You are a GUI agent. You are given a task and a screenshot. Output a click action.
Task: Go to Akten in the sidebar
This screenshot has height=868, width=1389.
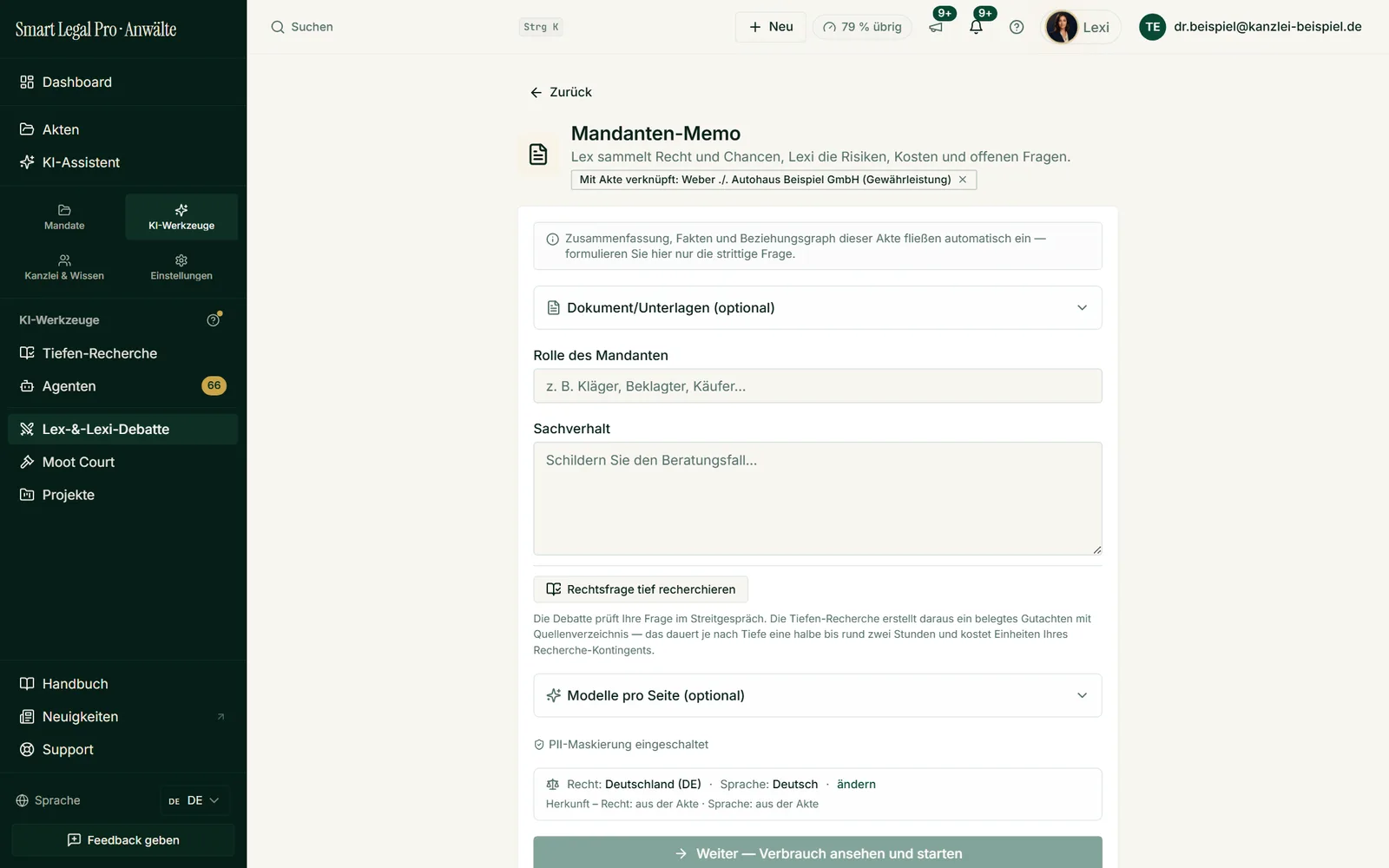(x=123, y=129)
